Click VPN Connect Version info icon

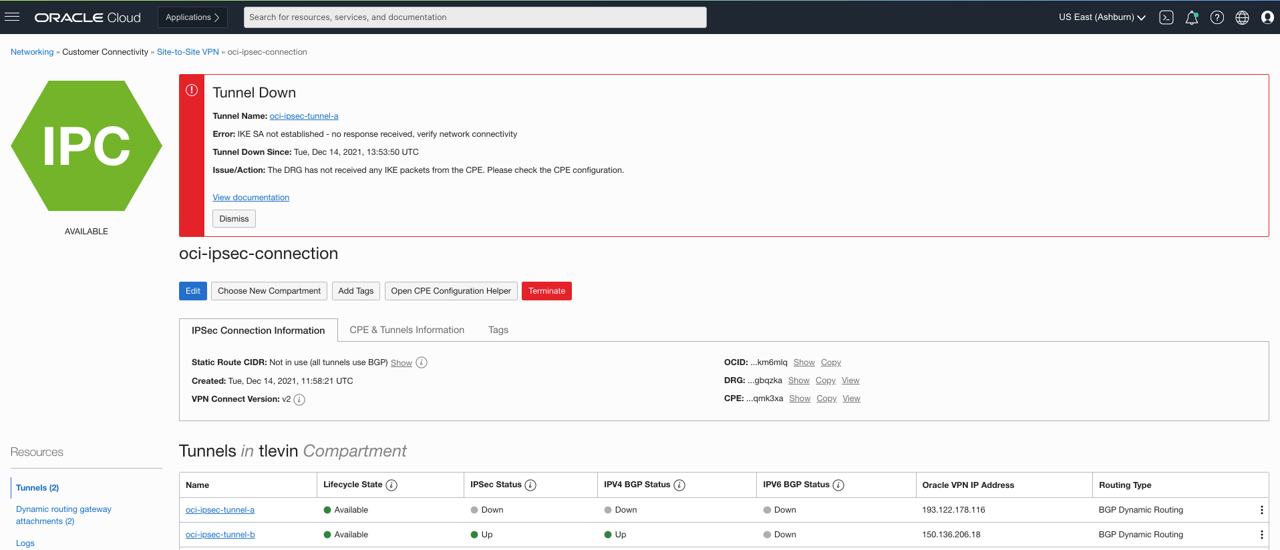click(299, 399)
